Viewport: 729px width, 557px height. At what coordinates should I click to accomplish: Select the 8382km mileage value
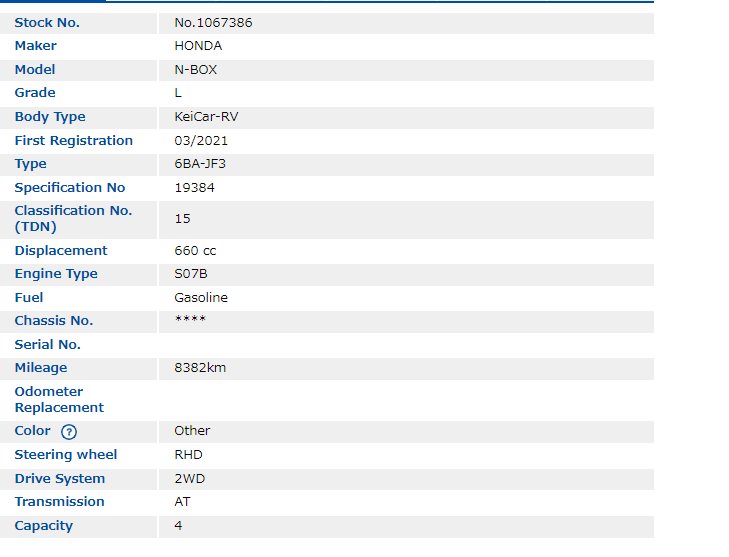coord(200,368)
